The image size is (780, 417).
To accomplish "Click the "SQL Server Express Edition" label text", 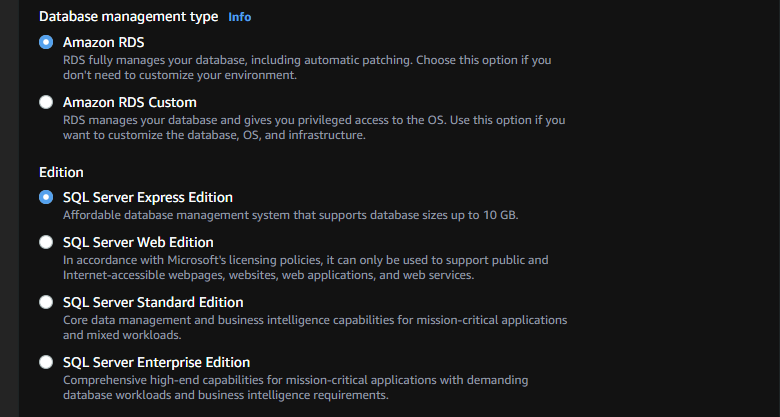I will (147, 197).
